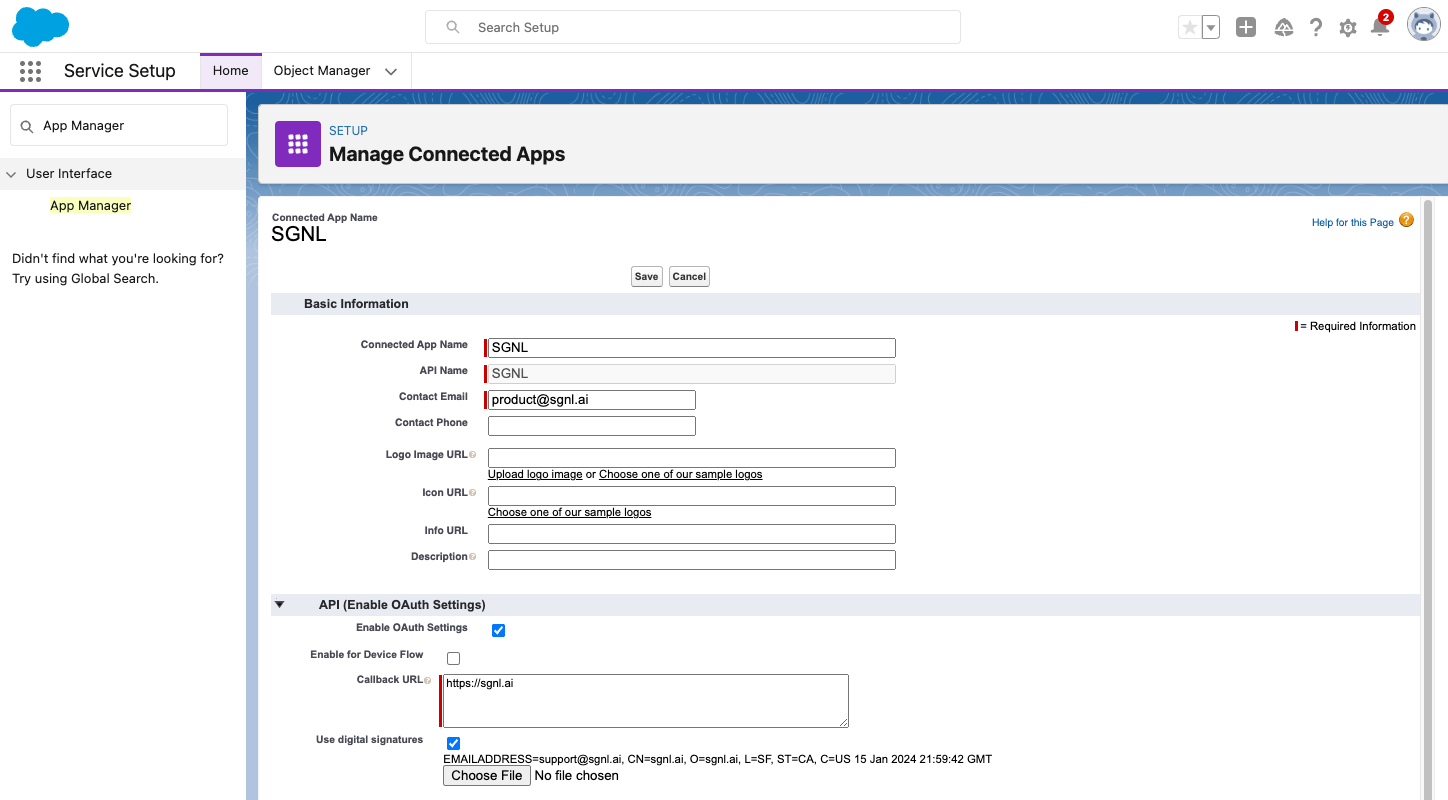Screen dimensions: 1448x800
Task: Click the Icon URL input field
Action: (x=692, y=496)
